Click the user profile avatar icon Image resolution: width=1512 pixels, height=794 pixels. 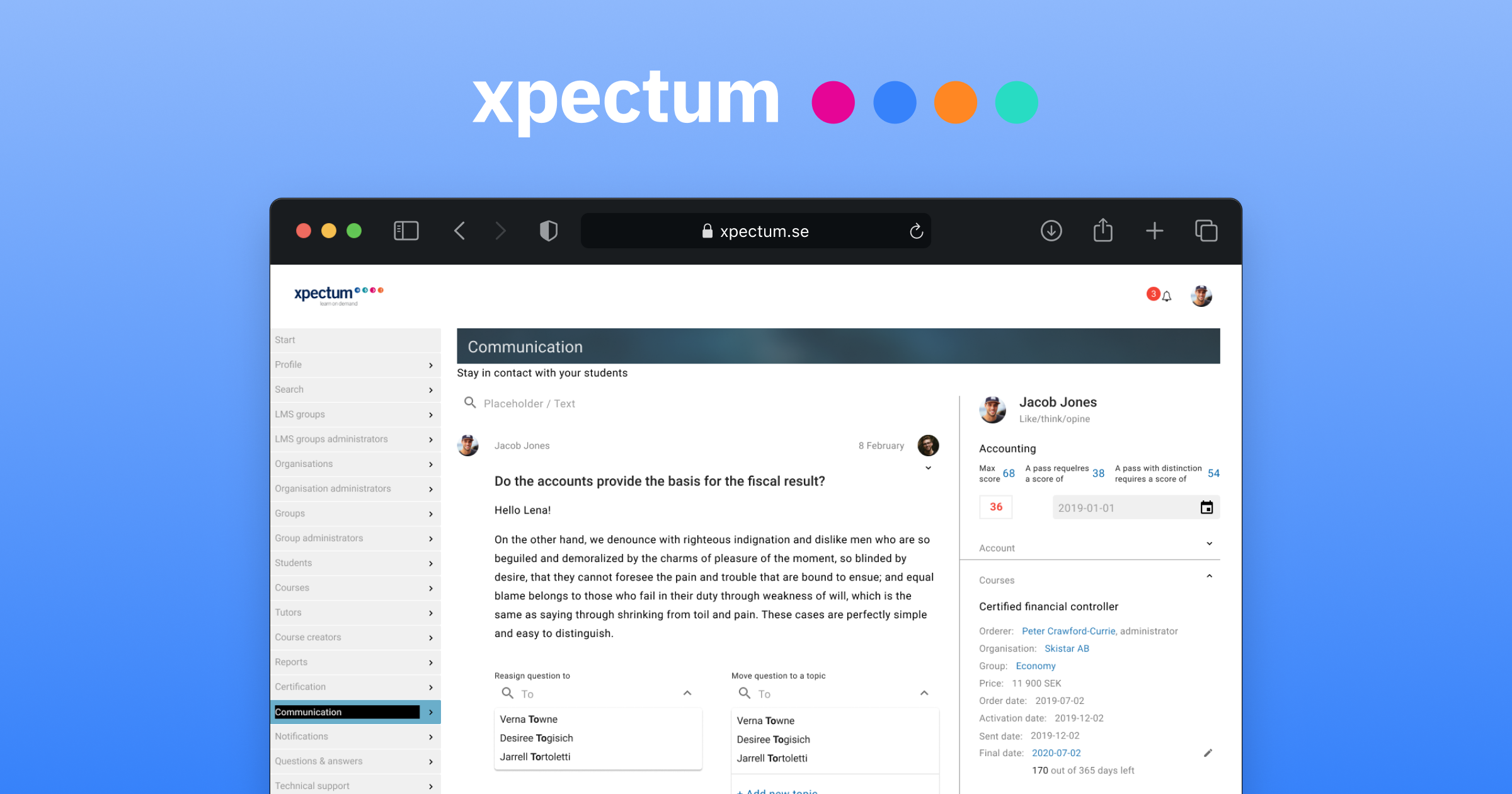[x=1201, y=294]
